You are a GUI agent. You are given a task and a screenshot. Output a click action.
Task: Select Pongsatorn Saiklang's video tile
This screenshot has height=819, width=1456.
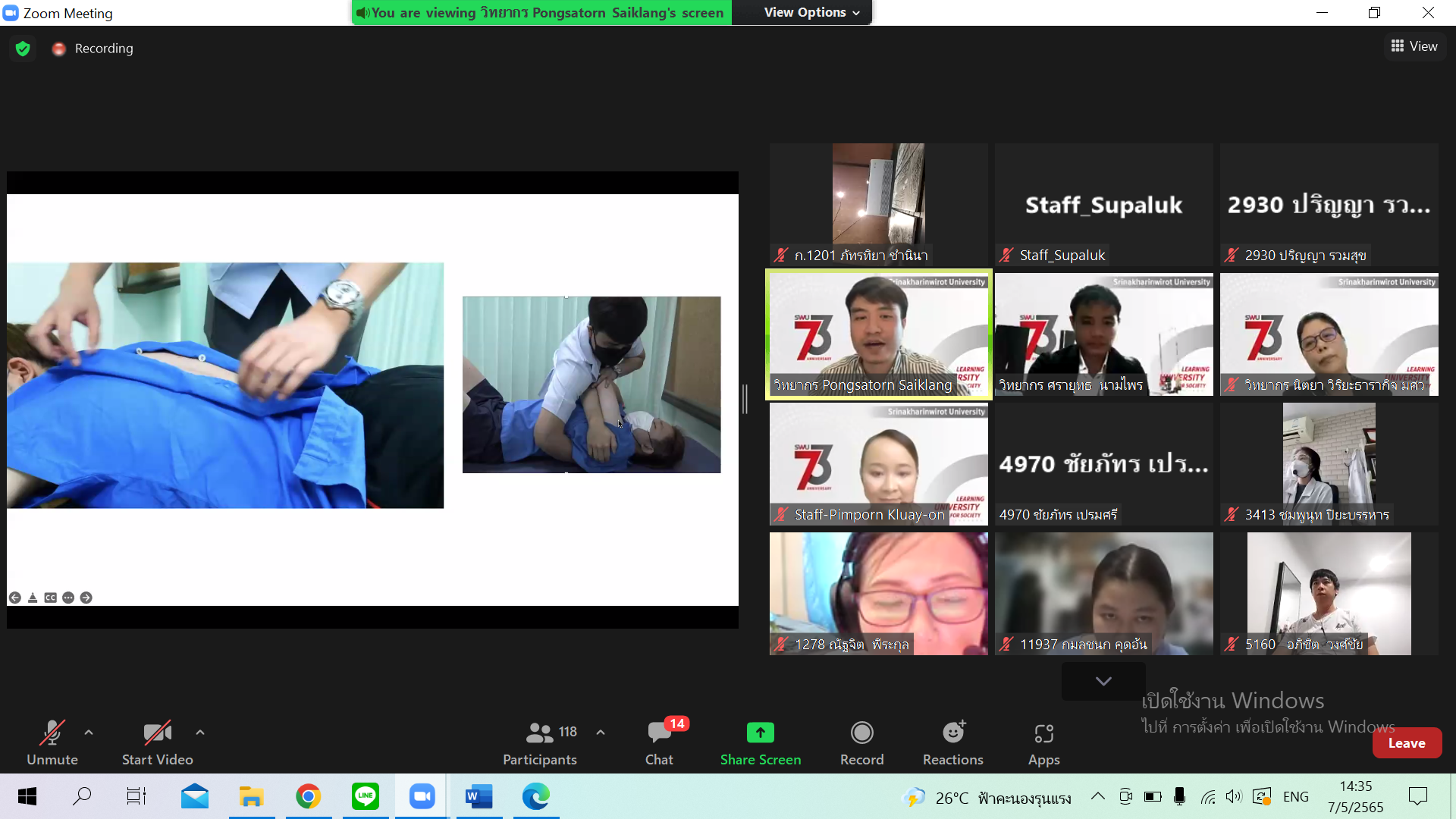(x=878, y=334)
